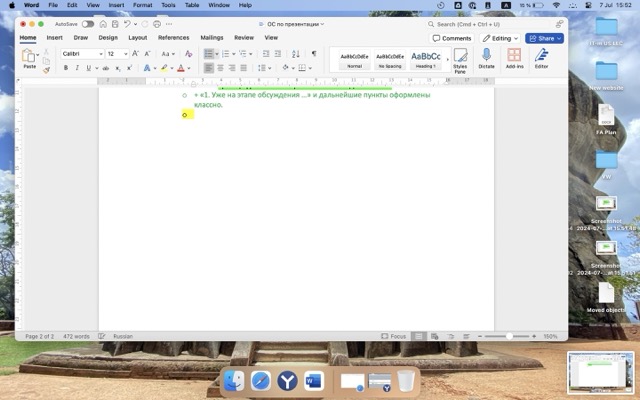640x400 pixels.
Task: Expand the Editing mode dropdown
Action: (x=500, y=38)
